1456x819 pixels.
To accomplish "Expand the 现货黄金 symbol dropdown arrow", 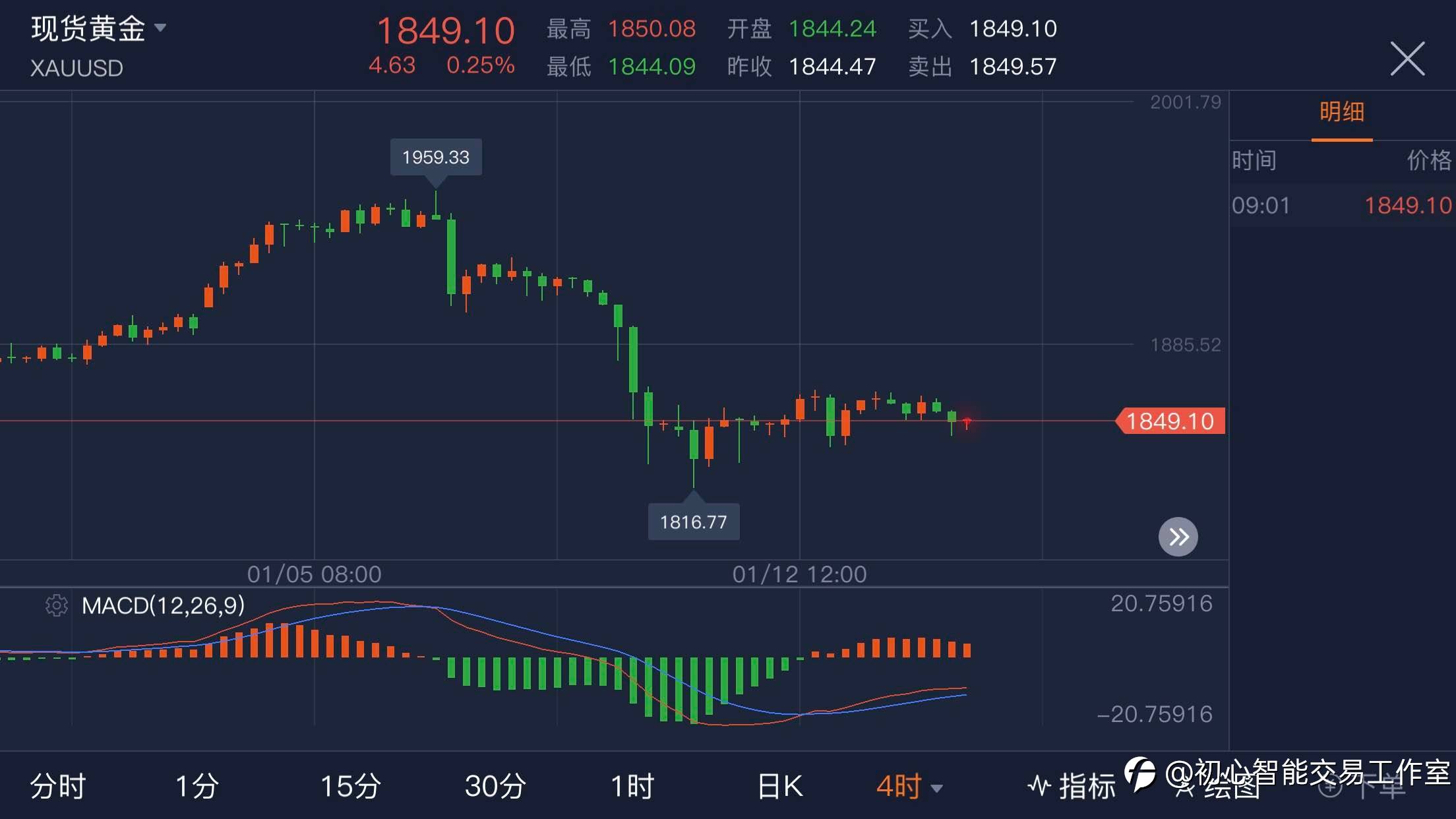I will click(160, 28).
